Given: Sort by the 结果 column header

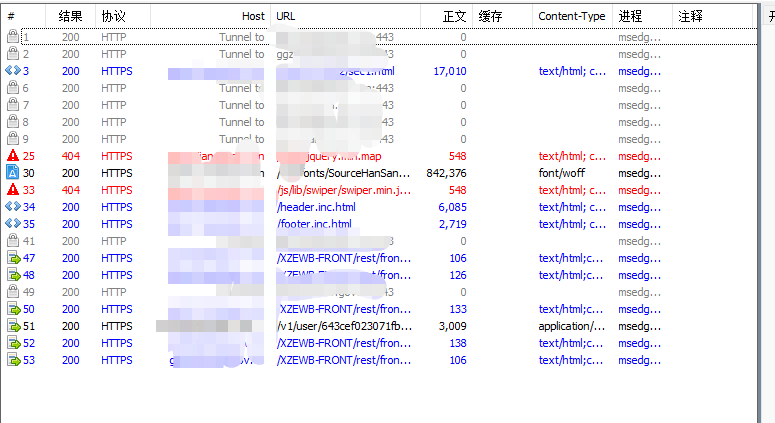Looking at the screenshot, I should (x=70, y=16).
